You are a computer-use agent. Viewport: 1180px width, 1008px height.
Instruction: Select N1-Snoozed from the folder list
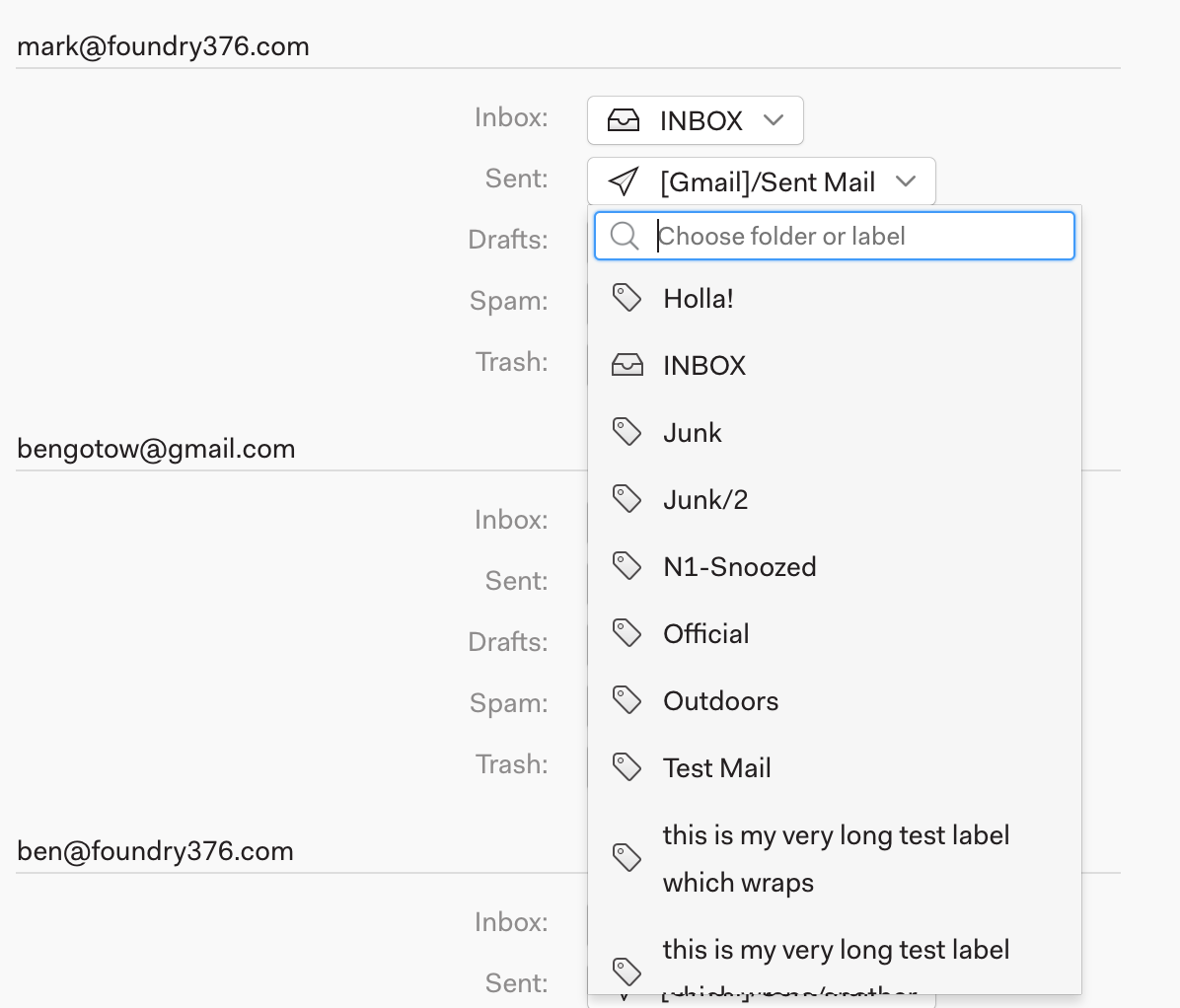point(739,565)
